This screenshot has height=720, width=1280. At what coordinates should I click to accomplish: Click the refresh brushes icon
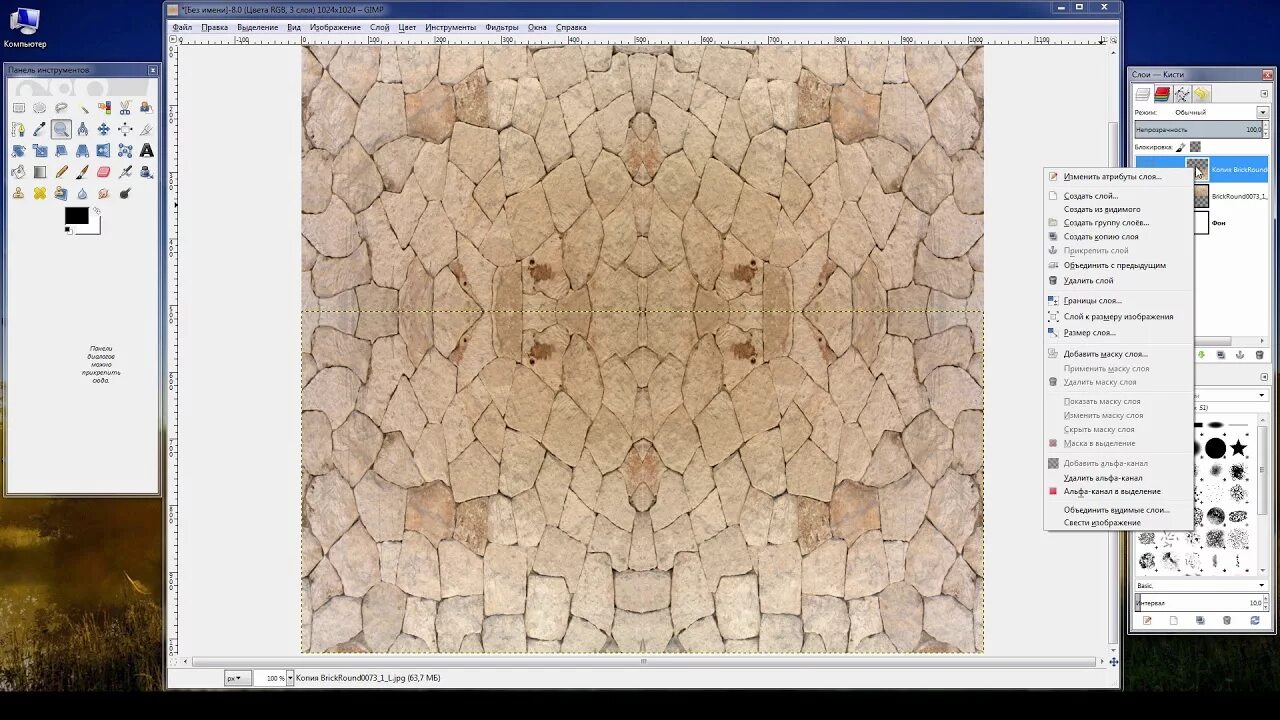1255,620
